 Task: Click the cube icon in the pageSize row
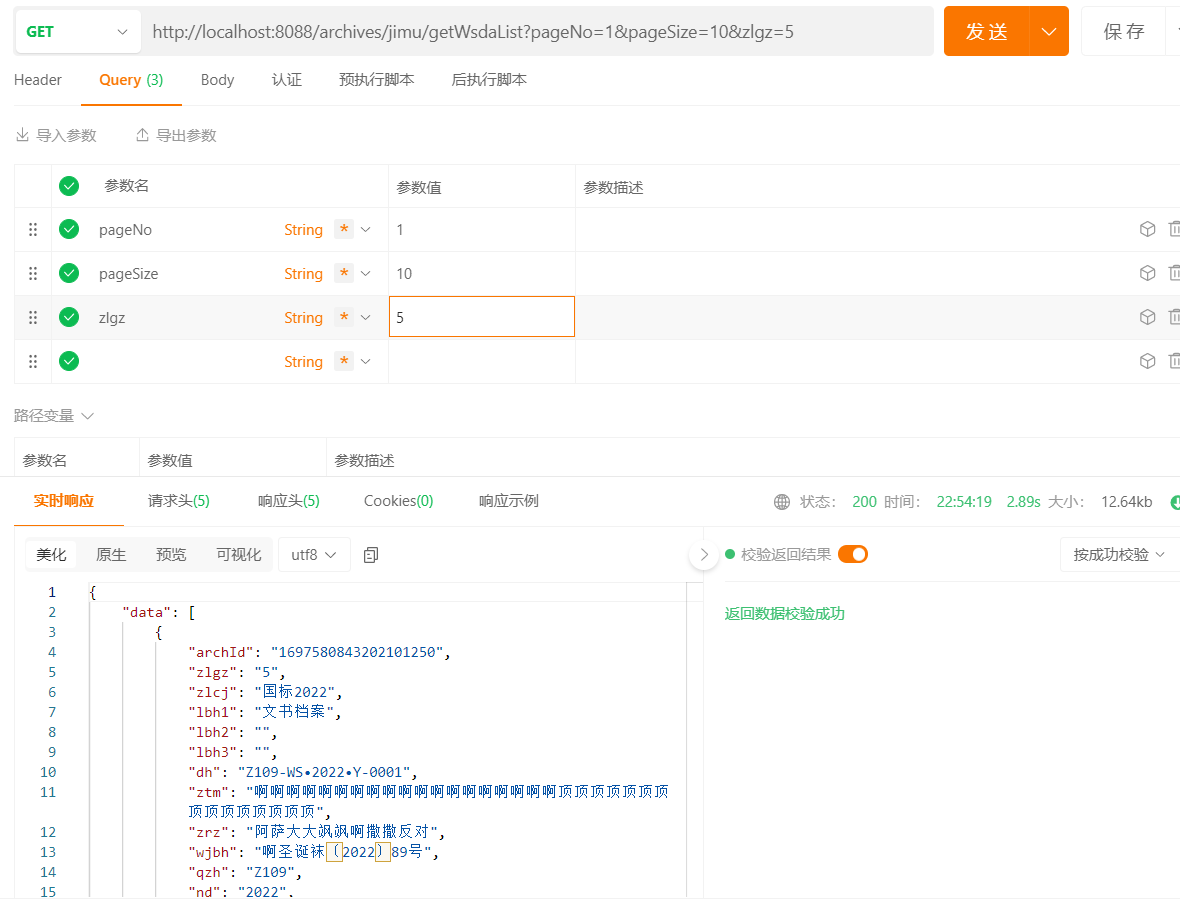coord(1147,273)
